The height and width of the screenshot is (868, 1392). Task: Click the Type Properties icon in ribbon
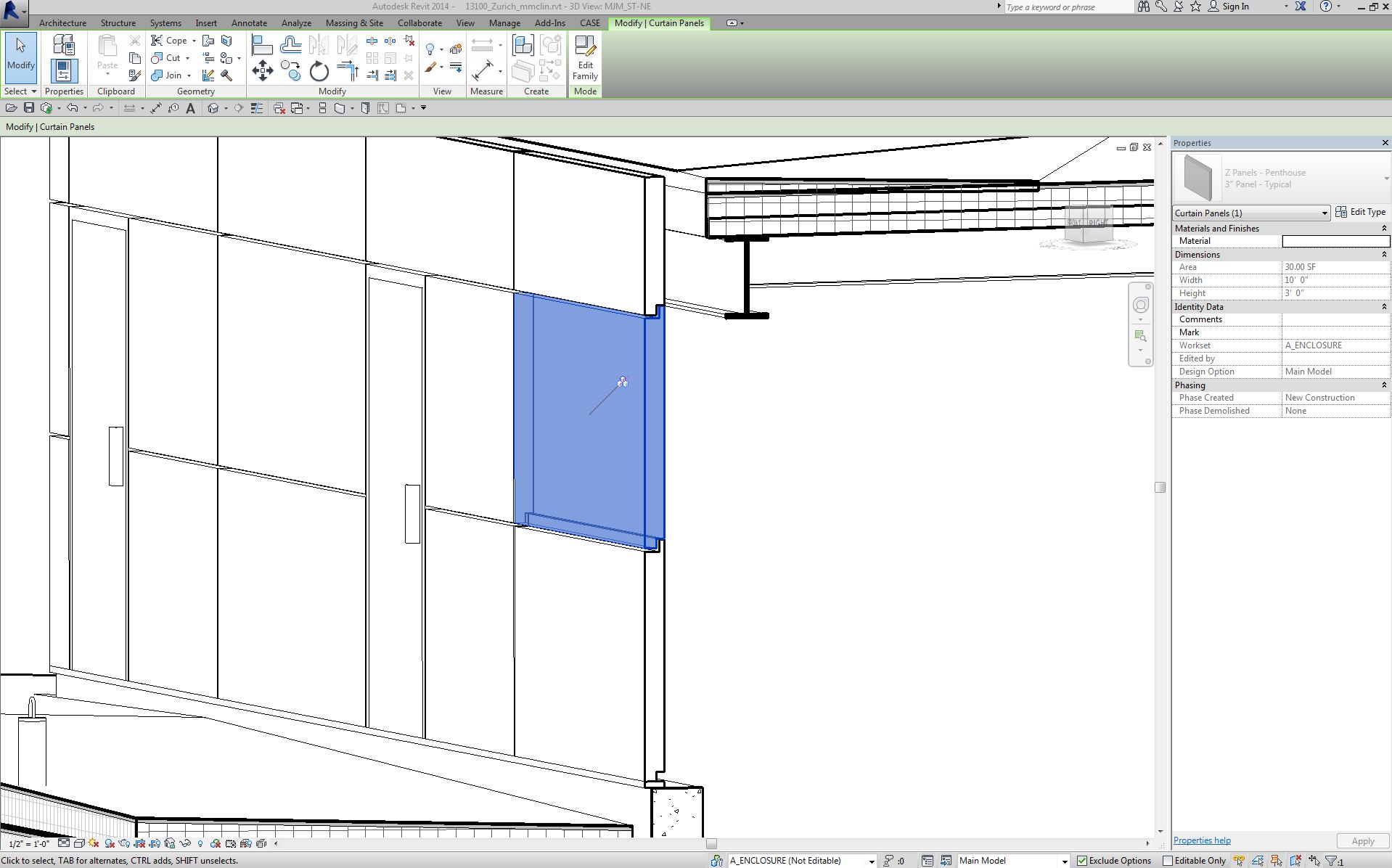click(x=64, y=46)
